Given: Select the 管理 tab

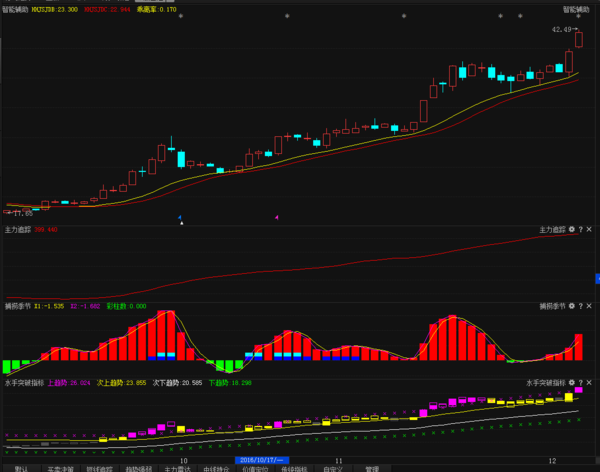Looking at the screenshot, I should click(x=372, y=469).
